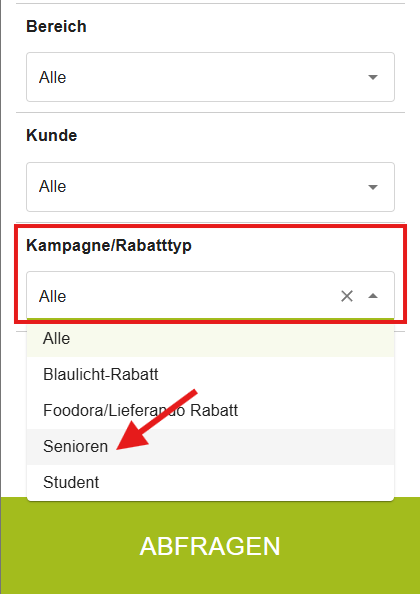
Task: Click the Kampagne/Rabatttyp heading label
Action: coord(109,245)
